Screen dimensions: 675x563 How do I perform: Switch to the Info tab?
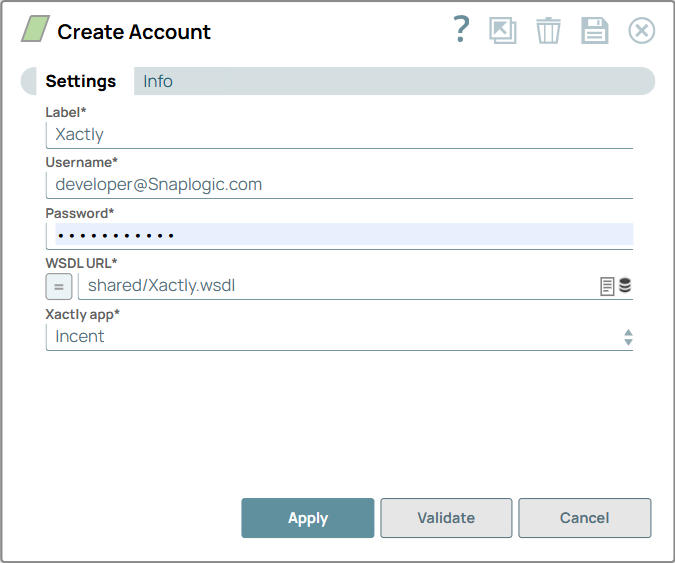[x=158, y=81]
